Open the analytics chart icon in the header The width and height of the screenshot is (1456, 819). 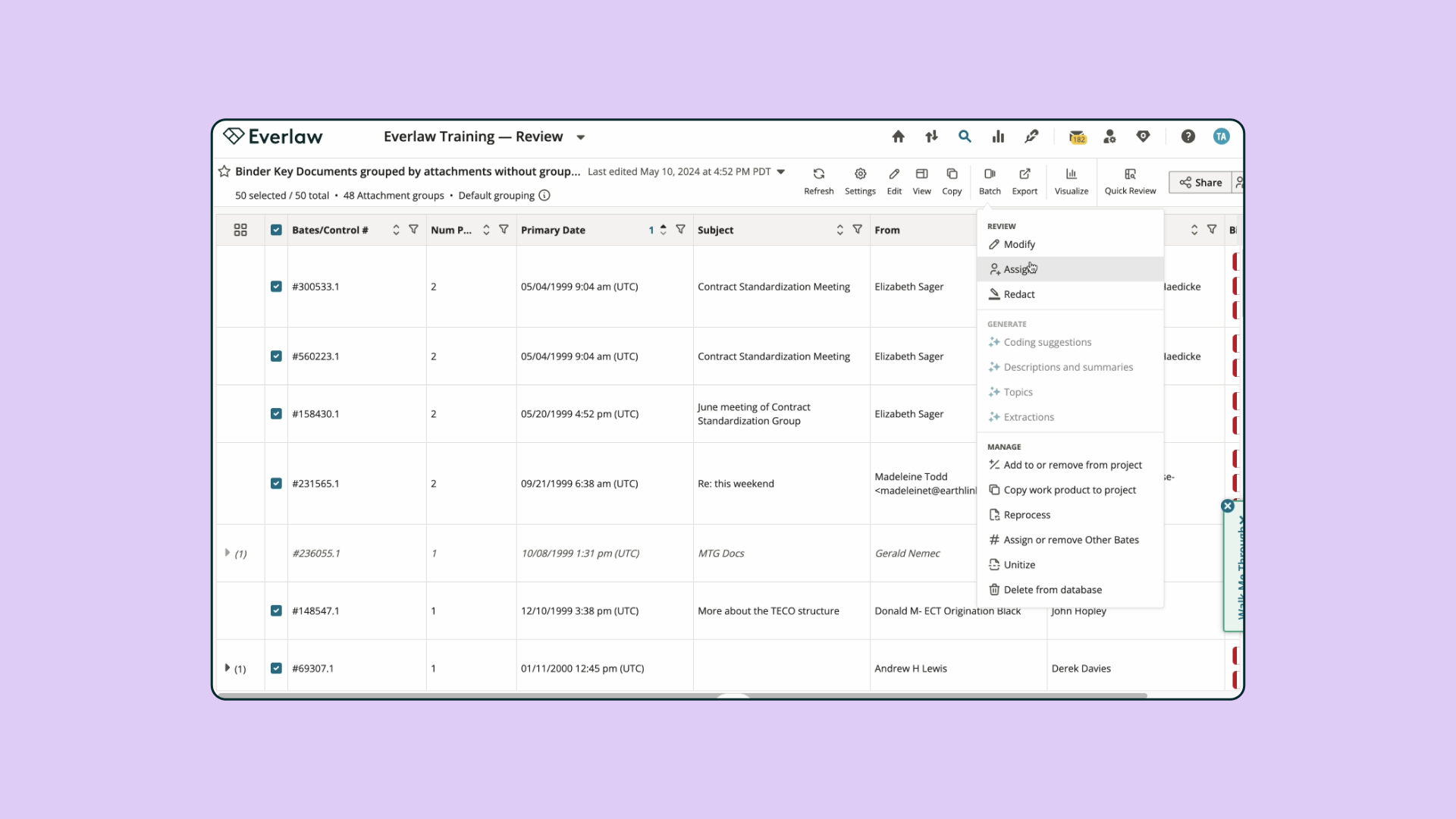click(x=998, y=136)
